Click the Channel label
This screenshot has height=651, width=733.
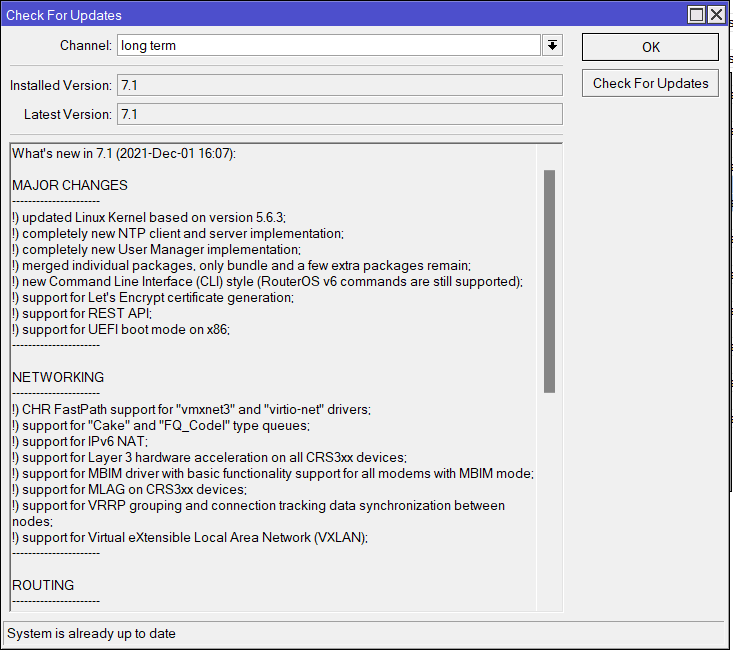coord(86,45)
